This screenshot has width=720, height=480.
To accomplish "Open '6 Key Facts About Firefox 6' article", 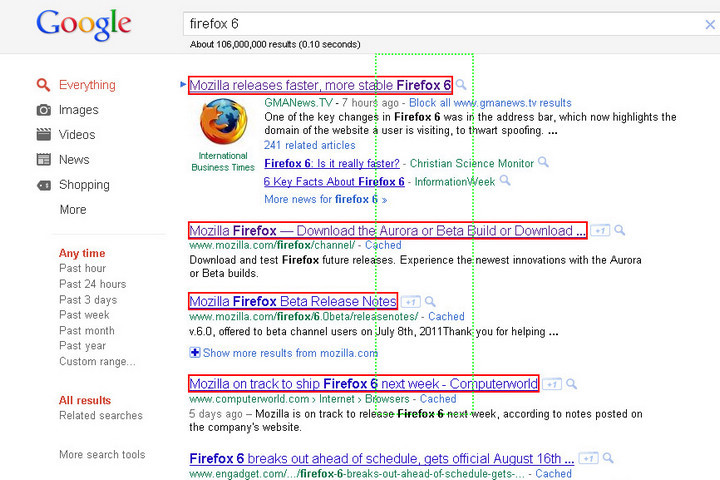I will [x=334, y=182].
